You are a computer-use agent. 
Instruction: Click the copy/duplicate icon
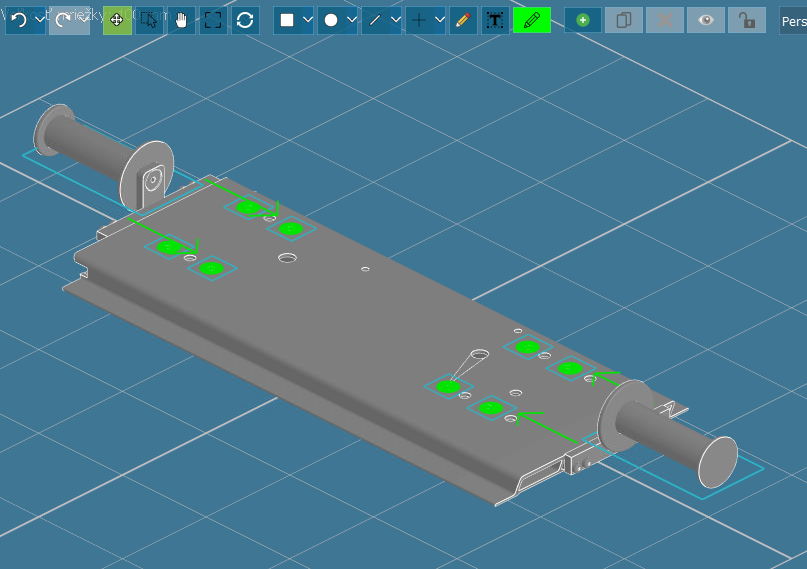click(x=624, y=20)
